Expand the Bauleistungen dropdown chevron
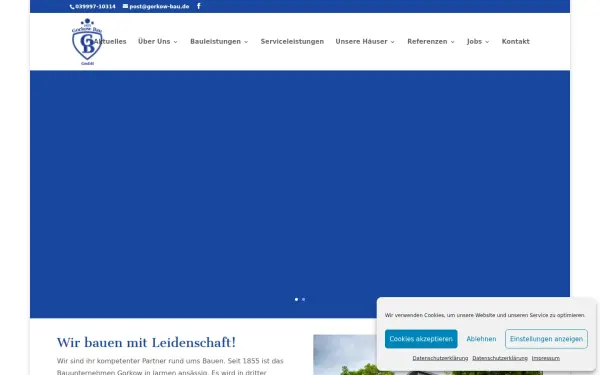 pyautogui.click(x=246, y=42)
